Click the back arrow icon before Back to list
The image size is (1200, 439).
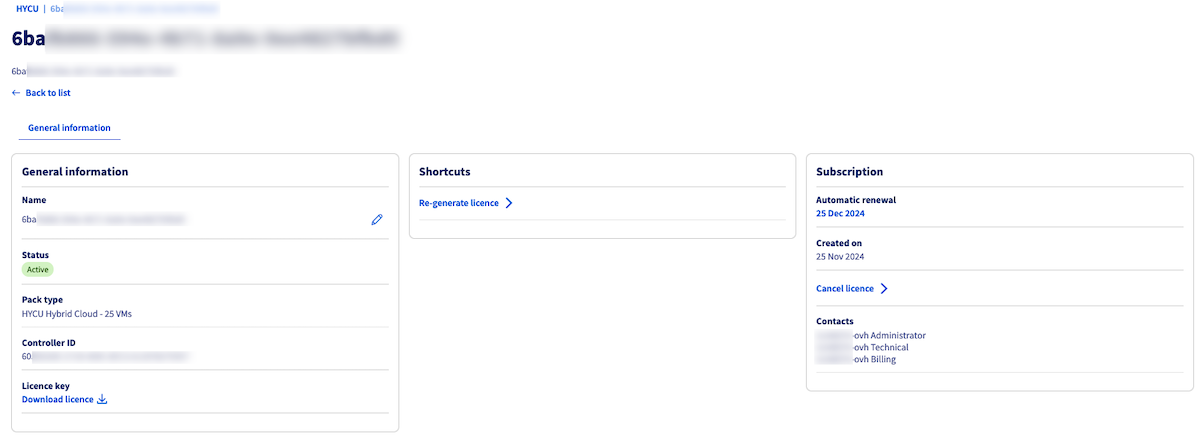coord(16,93)
